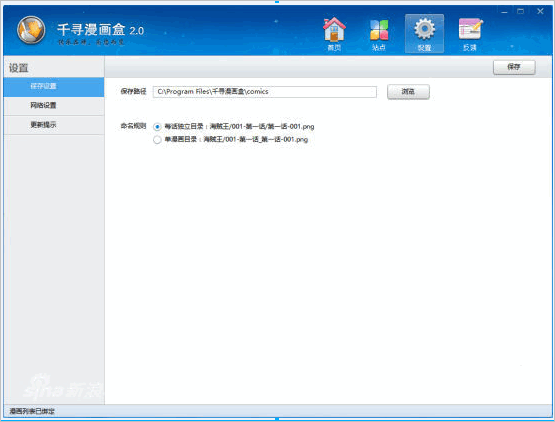Minimize the 千寻漫画盒 window
The image size is (555, 422).
click(x=504, y=12)
